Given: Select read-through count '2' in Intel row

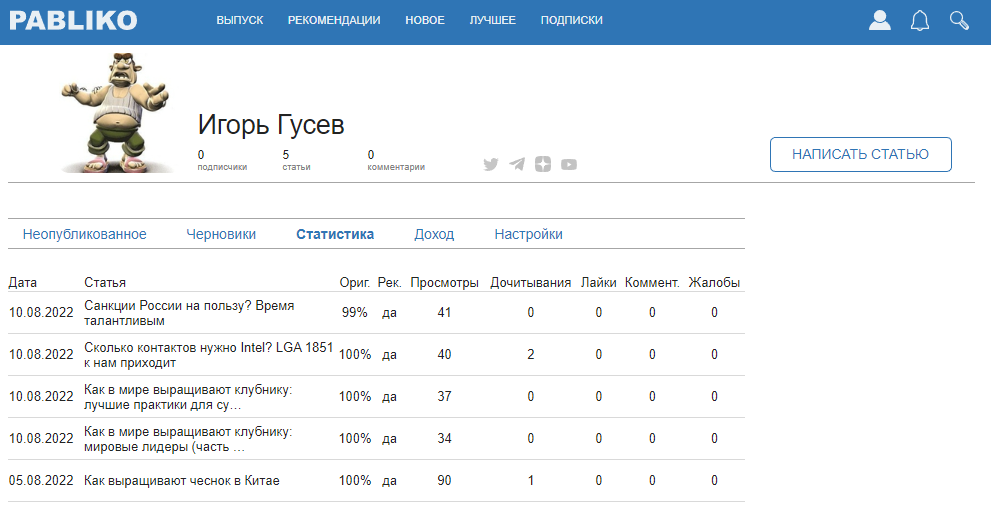Looking at the screenshot, I should click(530, 355).
